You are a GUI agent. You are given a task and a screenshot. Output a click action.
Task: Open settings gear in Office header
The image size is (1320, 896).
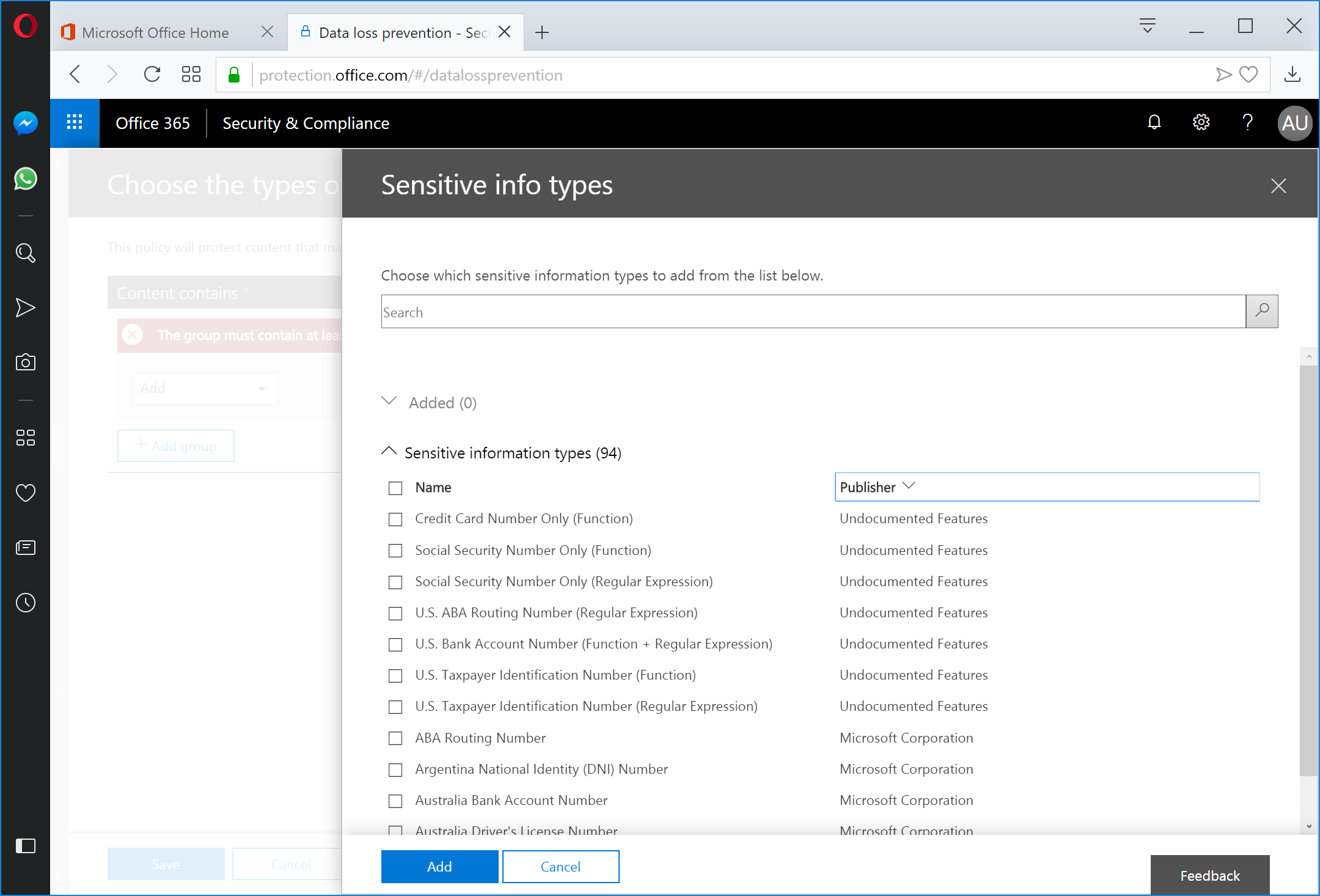[1201, 123]
